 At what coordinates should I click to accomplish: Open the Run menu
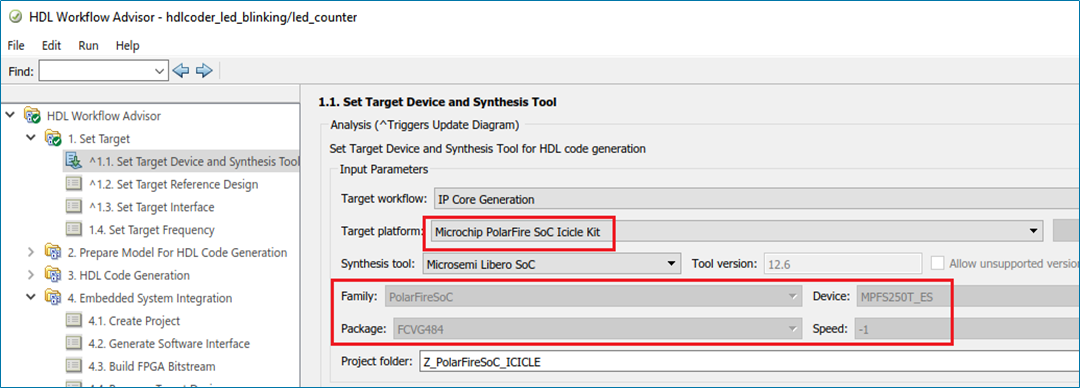88,46
